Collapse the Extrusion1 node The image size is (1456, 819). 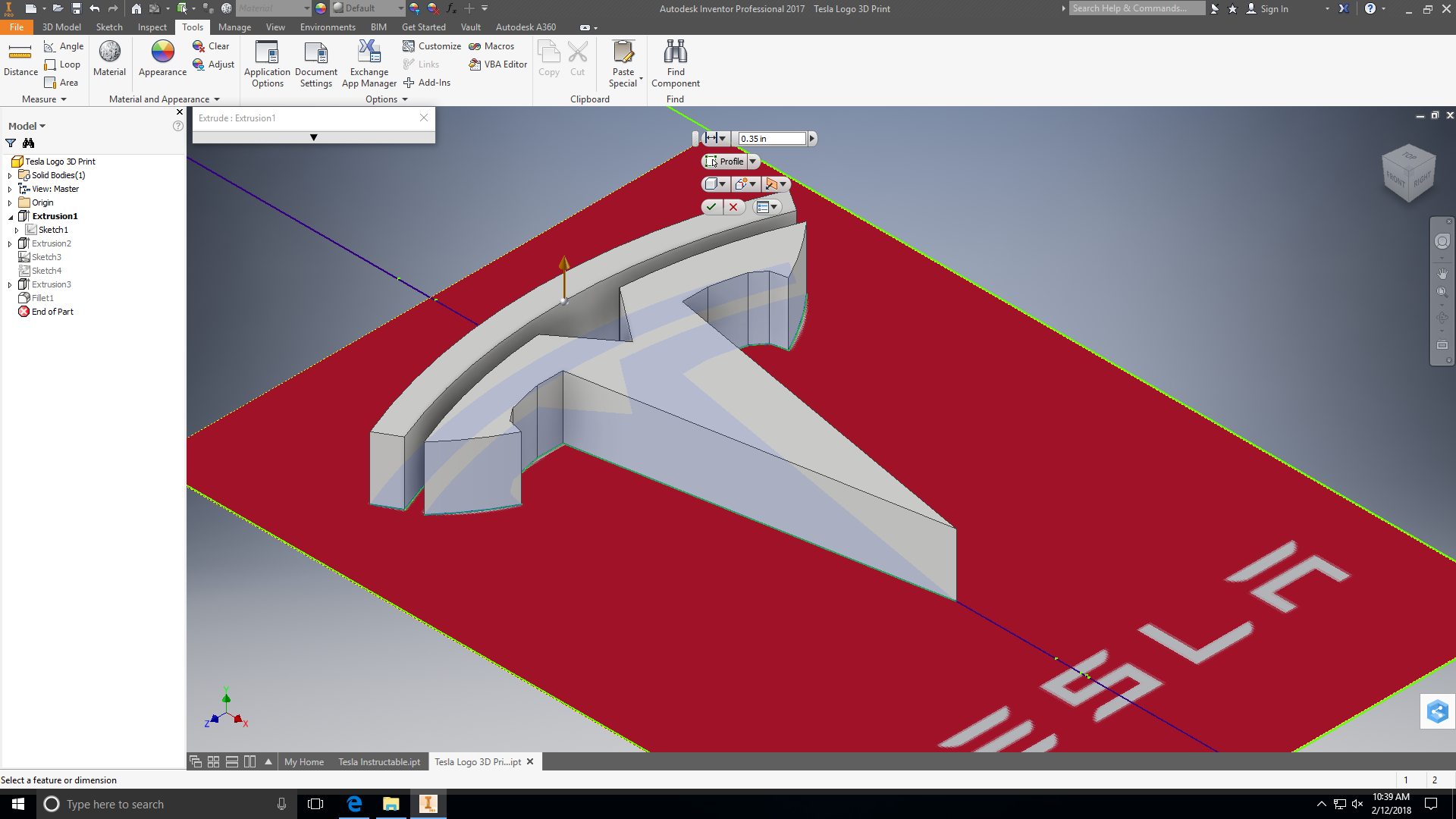coord(11,217)
